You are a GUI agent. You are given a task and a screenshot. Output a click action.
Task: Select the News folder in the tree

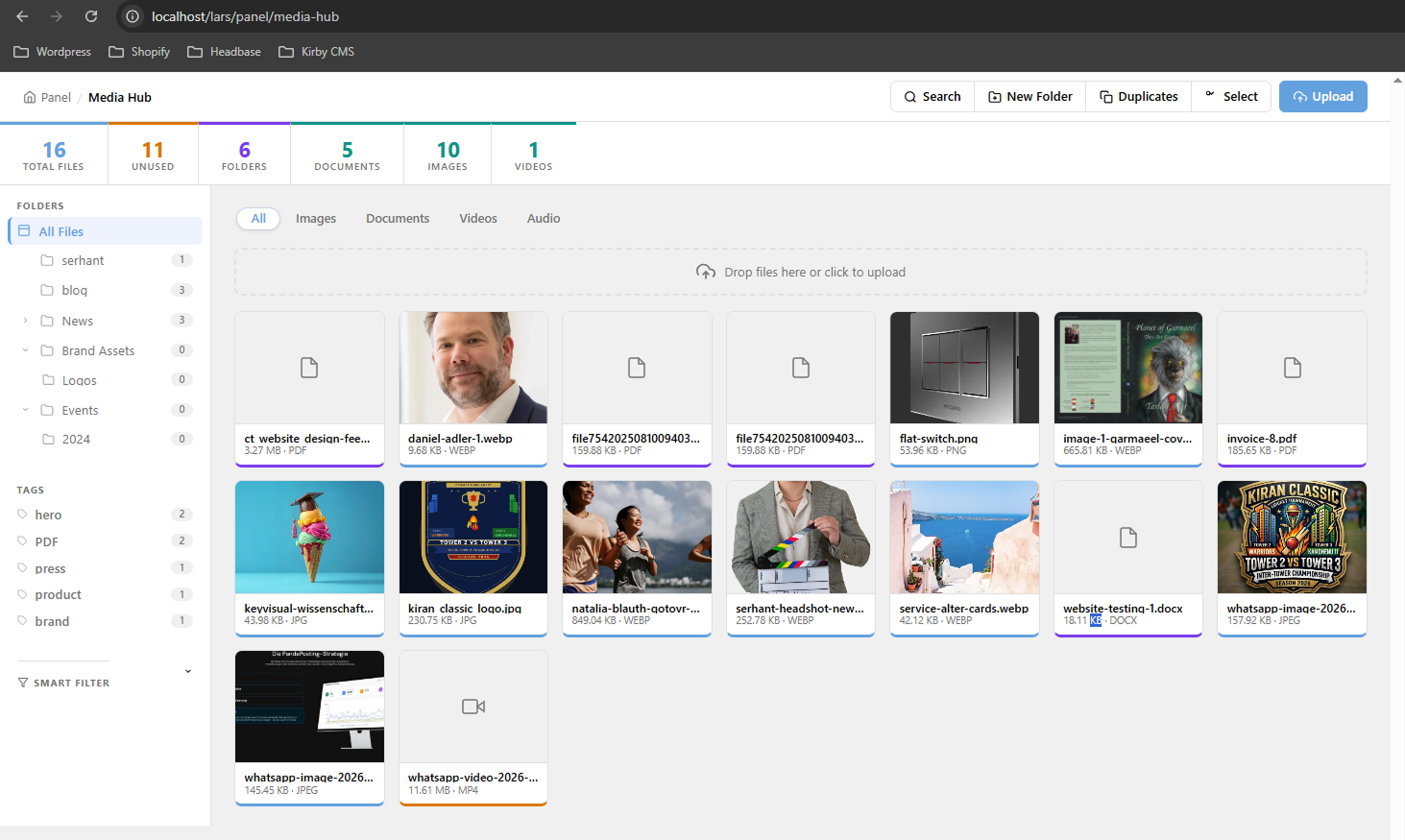click(x=106, y=321)
